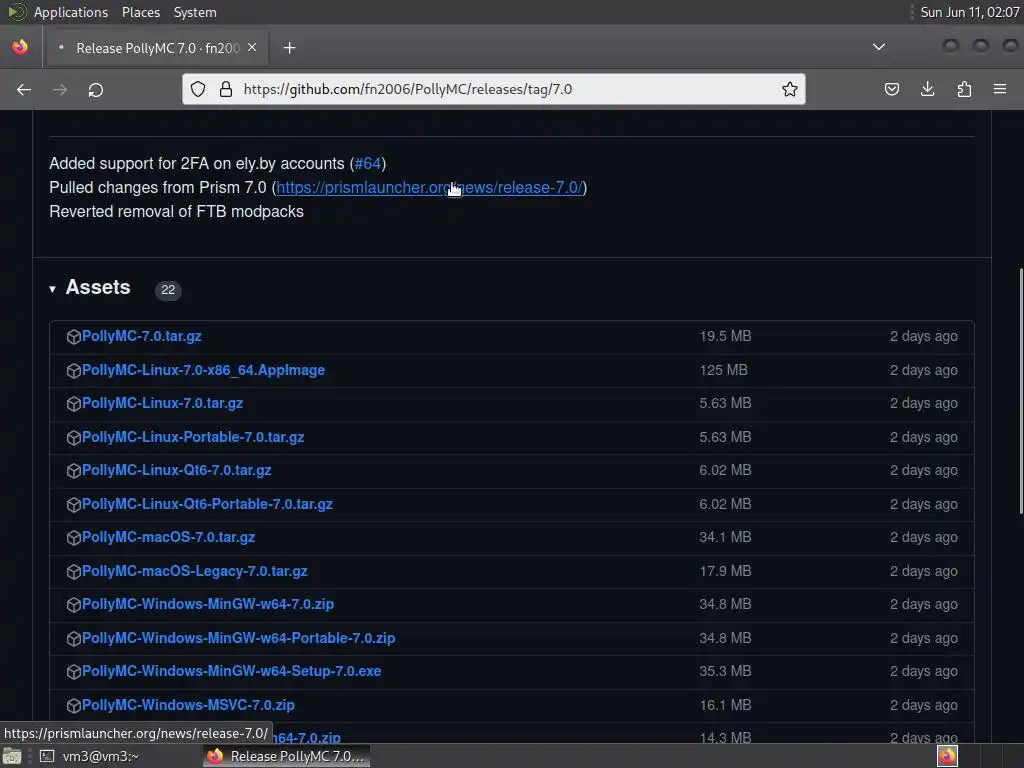Click the clock showing Sun Jun 11
The height and width of the screenshot is (768, 1024).
coord(969,12)
